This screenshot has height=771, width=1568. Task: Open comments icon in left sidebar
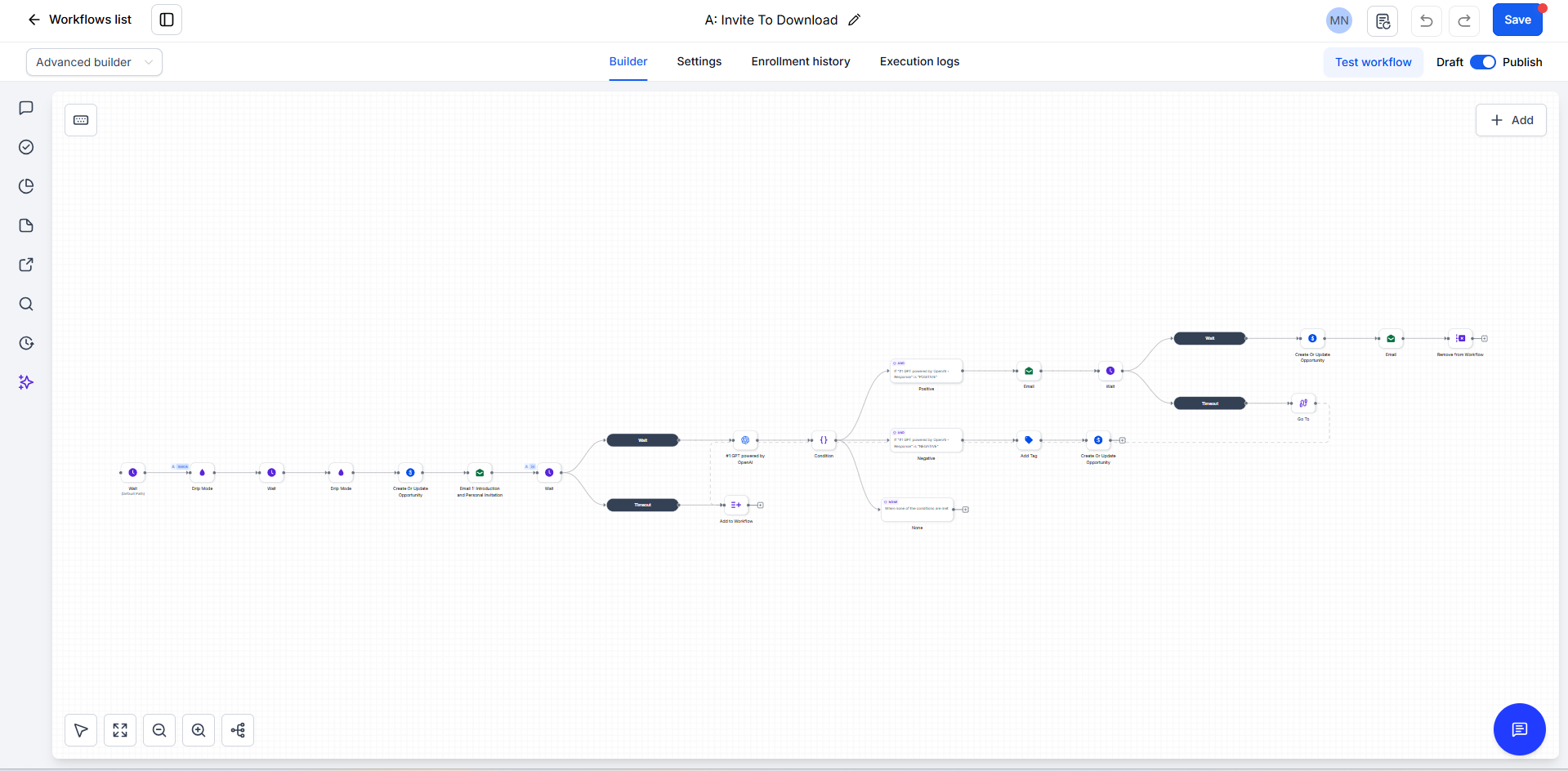point(26,108)
